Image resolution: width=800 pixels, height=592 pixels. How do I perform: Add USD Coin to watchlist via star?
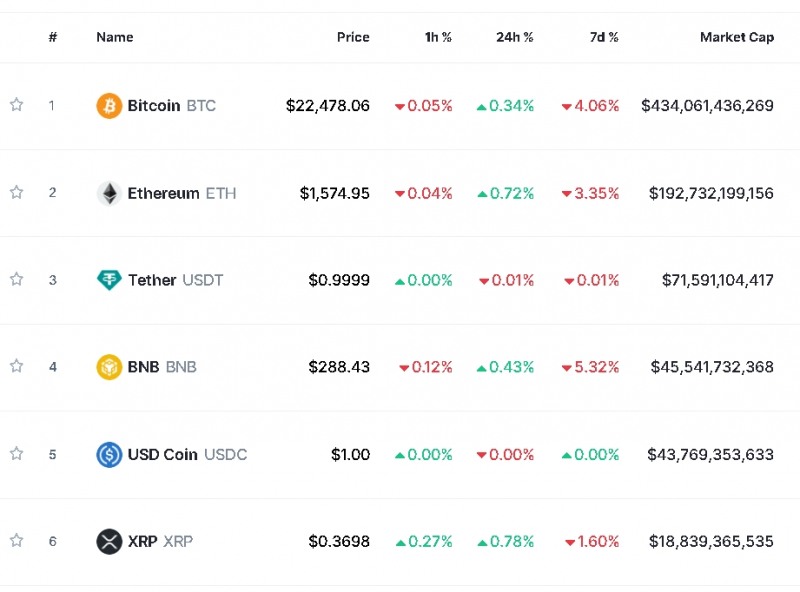(16, 454)
